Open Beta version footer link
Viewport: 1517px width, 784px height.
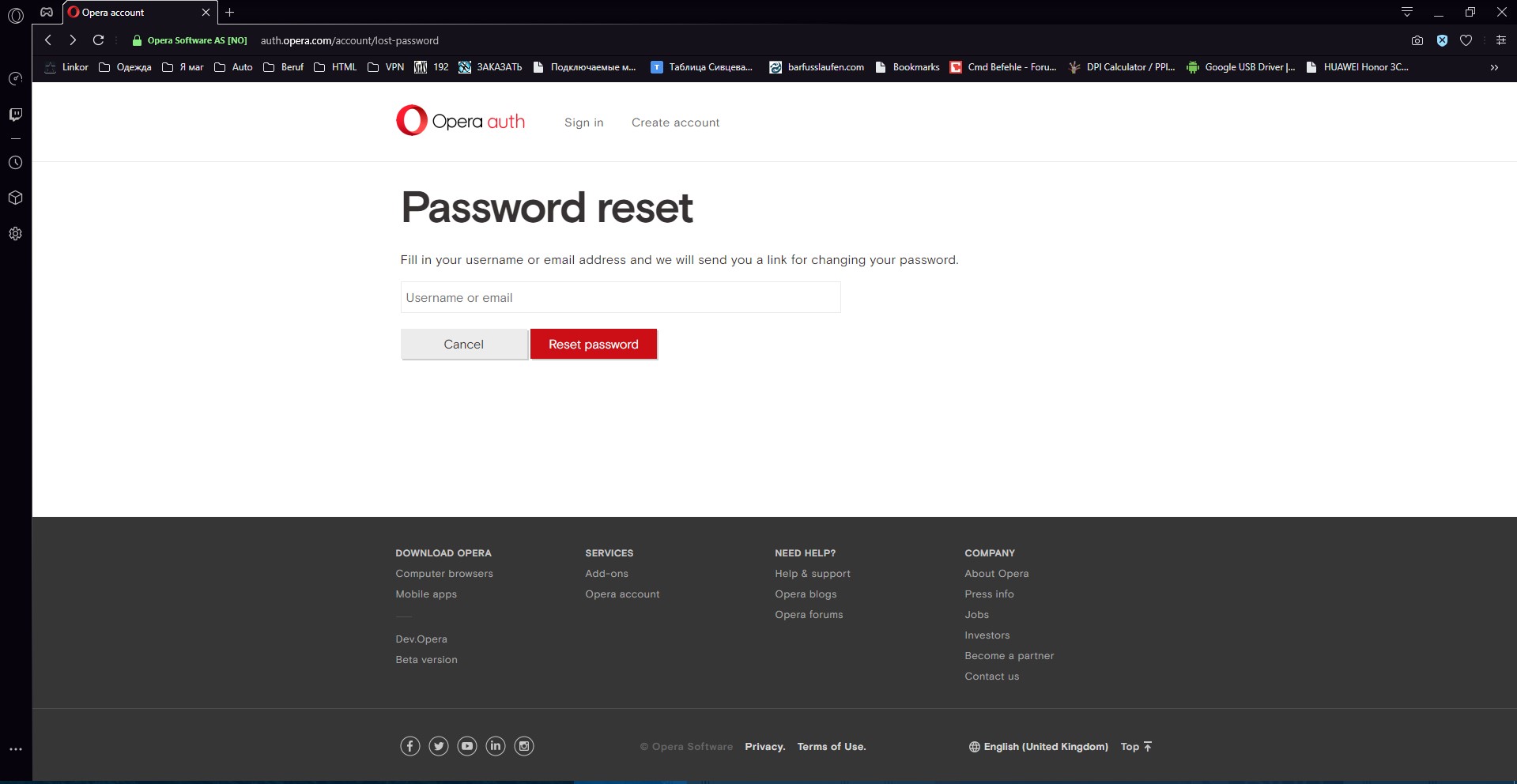(x=426, y=660)
